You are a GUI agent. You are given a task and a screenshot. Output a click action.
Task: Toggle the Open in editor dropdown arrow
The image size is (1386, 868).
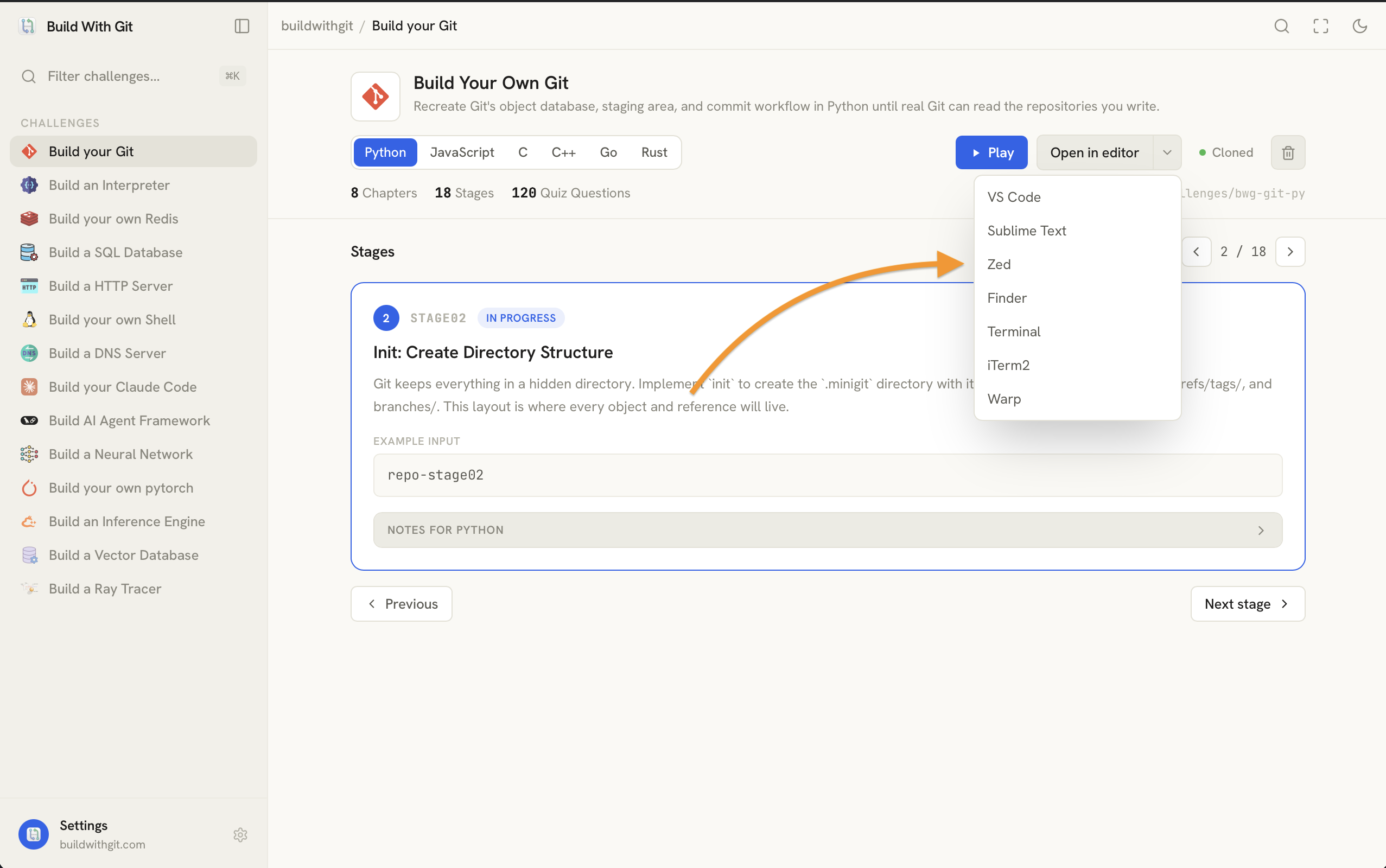point(1167,152)
